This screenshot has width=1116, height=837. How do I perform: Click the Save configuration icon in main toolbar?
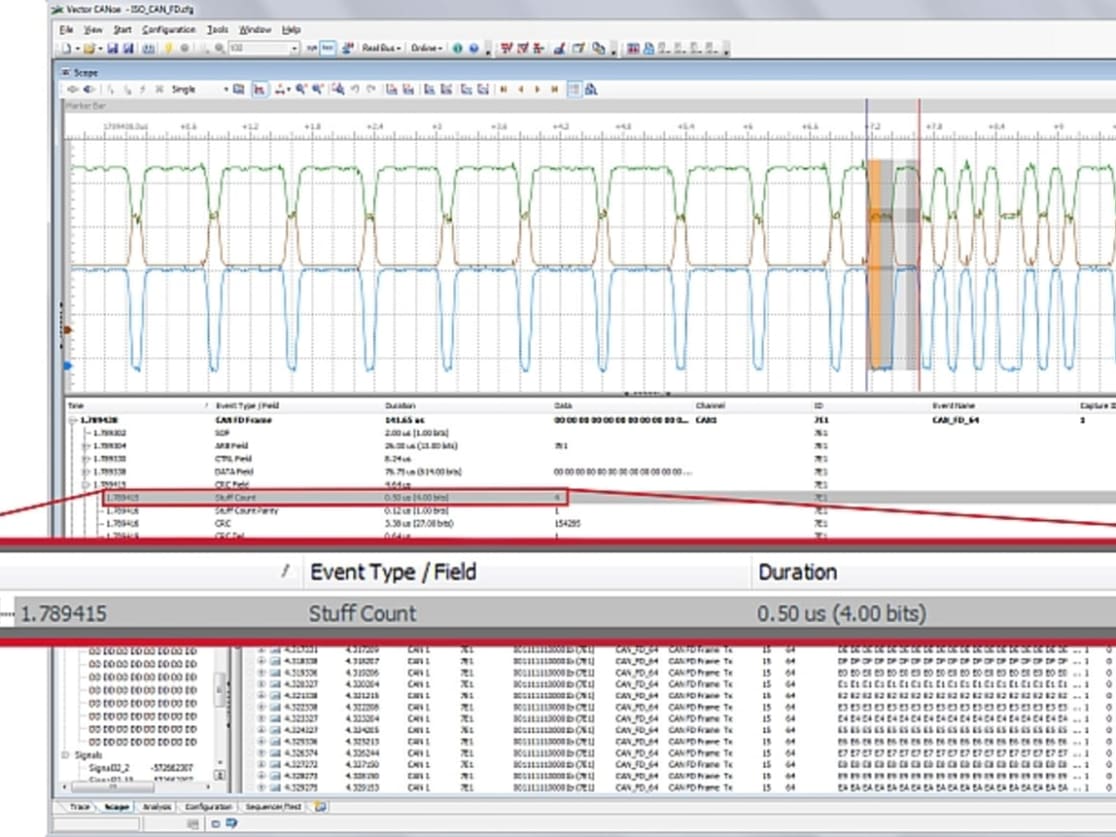(112, 48)
